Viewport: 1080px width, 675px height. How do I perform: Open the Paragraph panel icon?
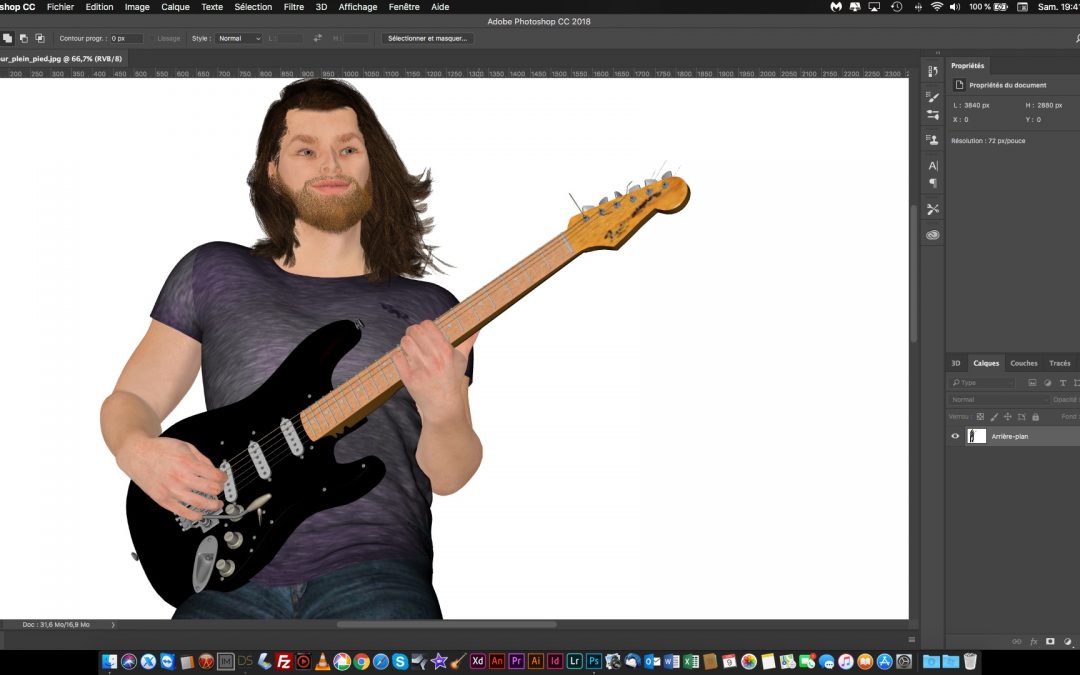[x=933, y=183]
